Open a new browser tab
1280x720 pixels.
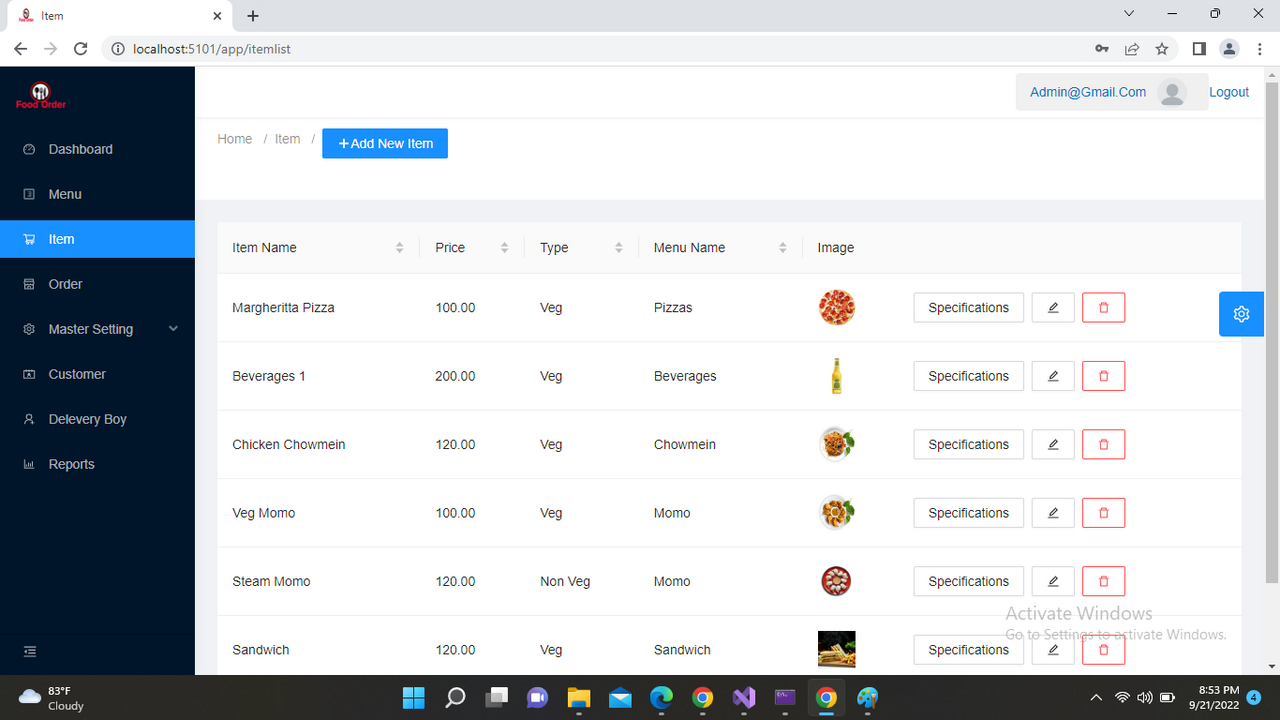click(x=253, y=16)
